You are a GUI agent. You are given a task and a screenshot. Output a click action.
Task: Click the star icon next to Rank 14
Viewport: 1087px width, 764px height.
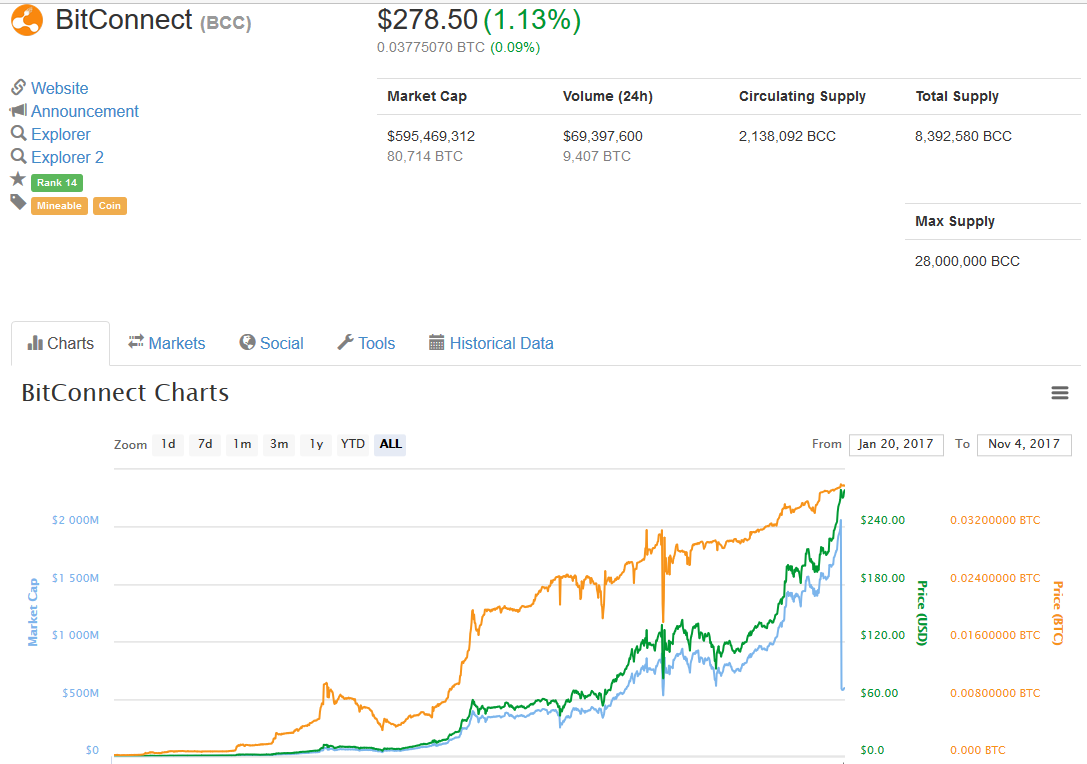(x=18, y=180)
